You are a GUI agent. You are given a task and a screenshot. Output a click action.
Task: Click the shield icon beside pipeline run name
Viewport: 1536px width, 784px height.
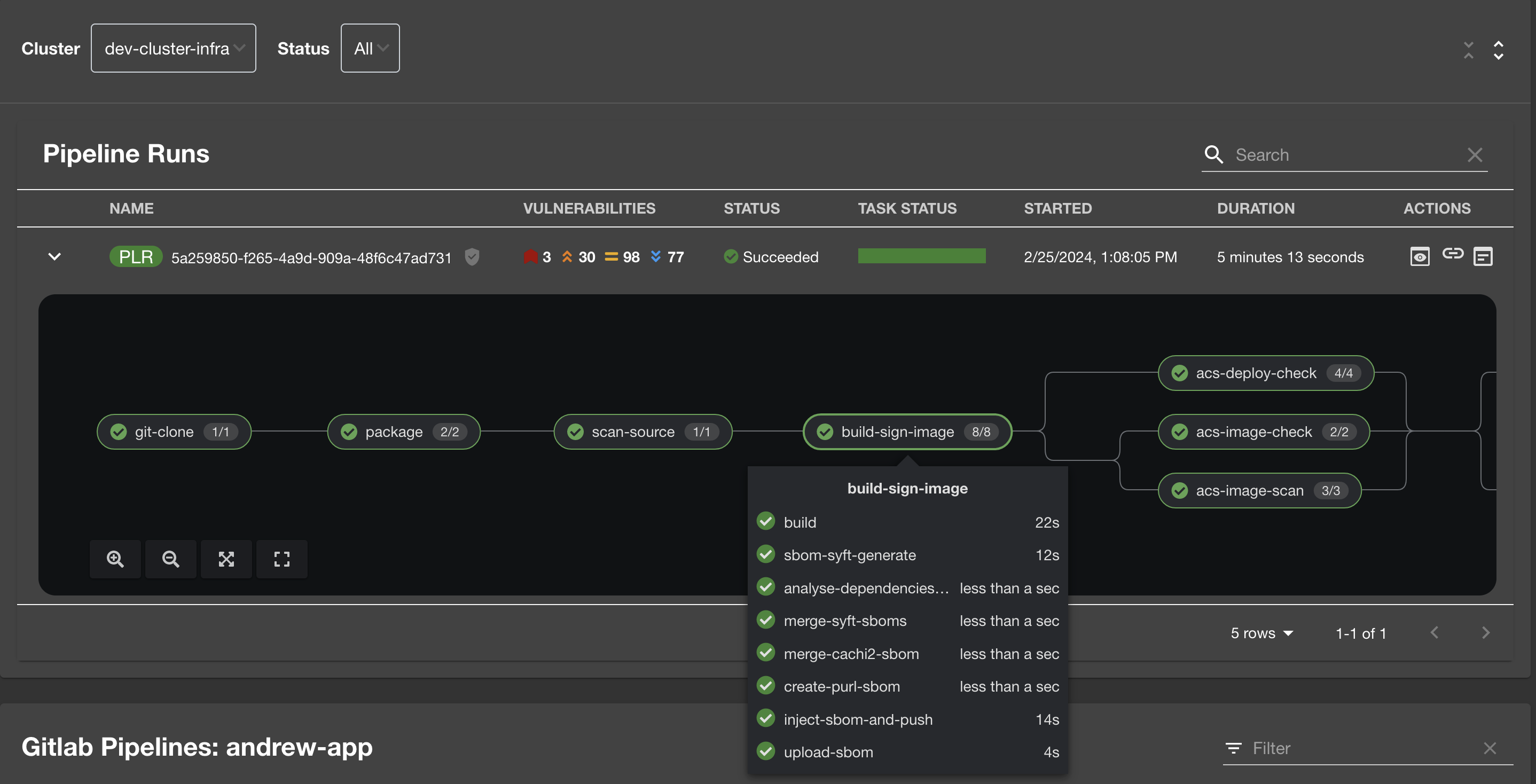coord(472,256)
